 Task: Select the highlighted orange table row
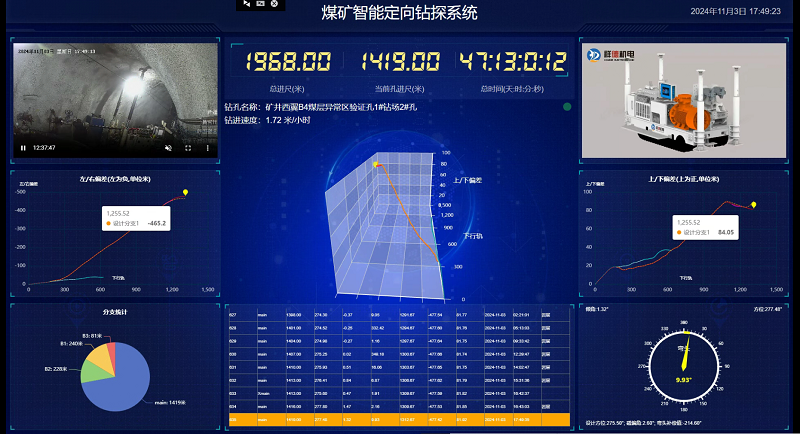point(398,421)
